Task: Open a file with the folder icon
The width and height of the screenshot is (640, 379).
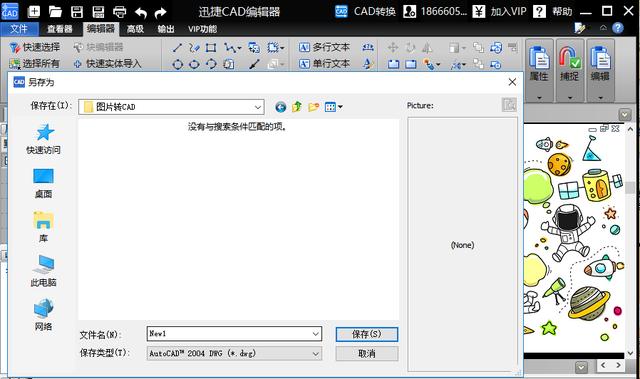Action: (55, 11)
